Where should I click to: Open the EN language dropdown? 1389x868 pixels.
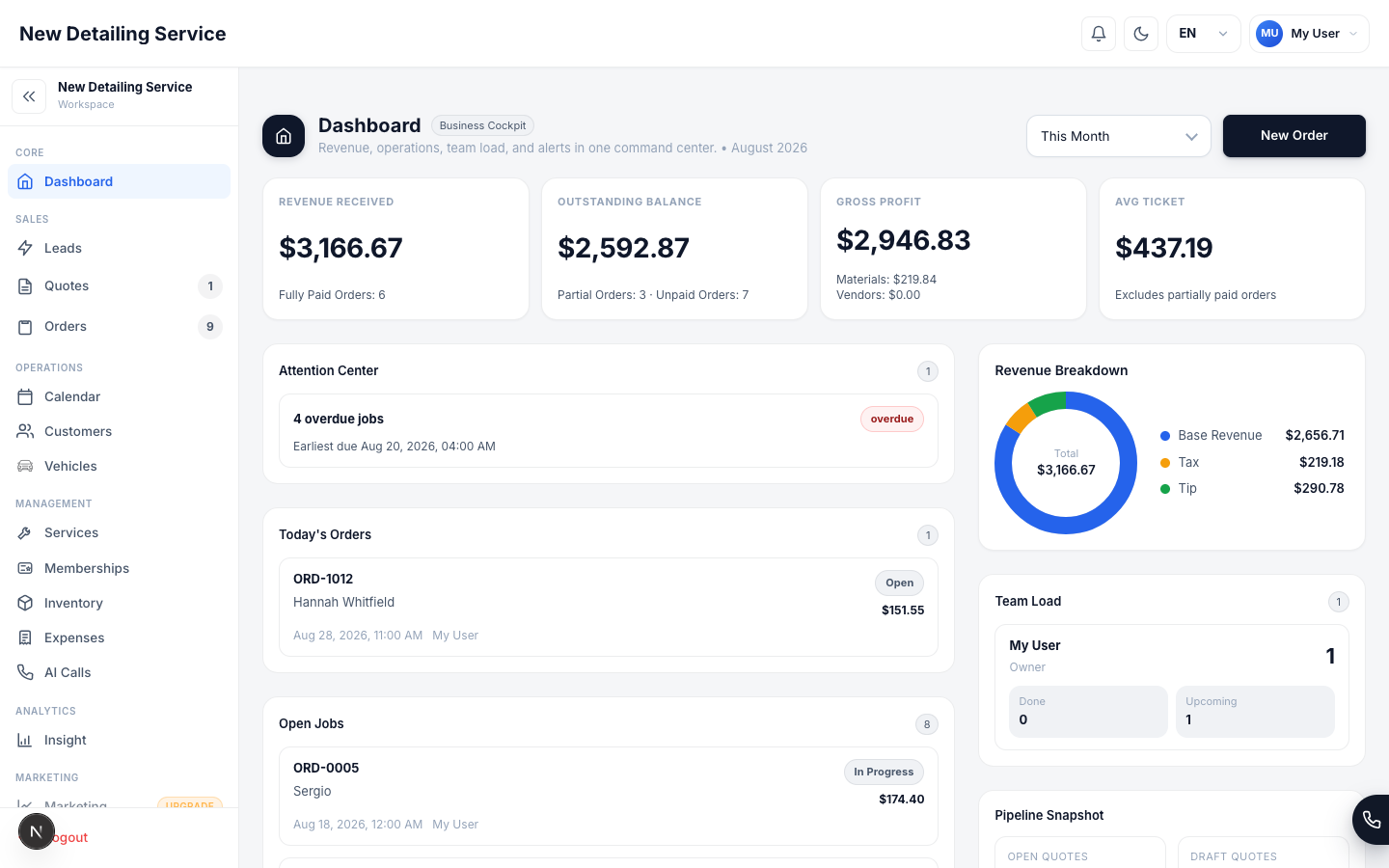pyautogui.click(x=1203, y=34)
